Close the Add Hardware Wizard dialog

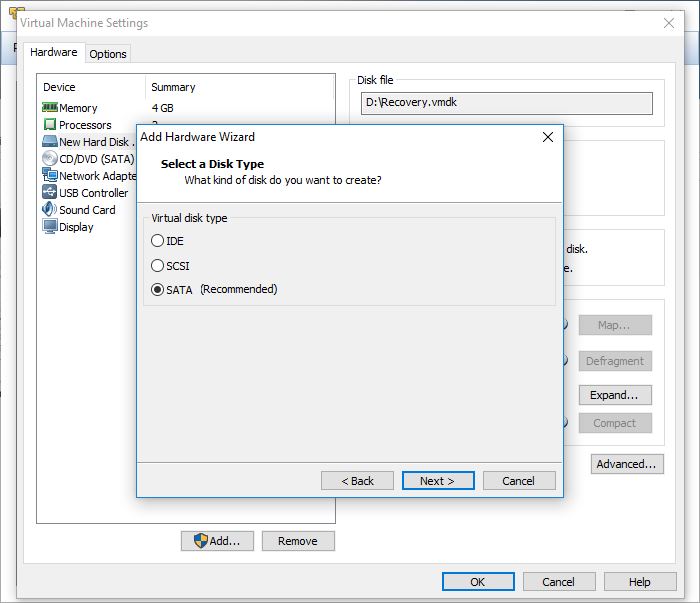(548, 137)
